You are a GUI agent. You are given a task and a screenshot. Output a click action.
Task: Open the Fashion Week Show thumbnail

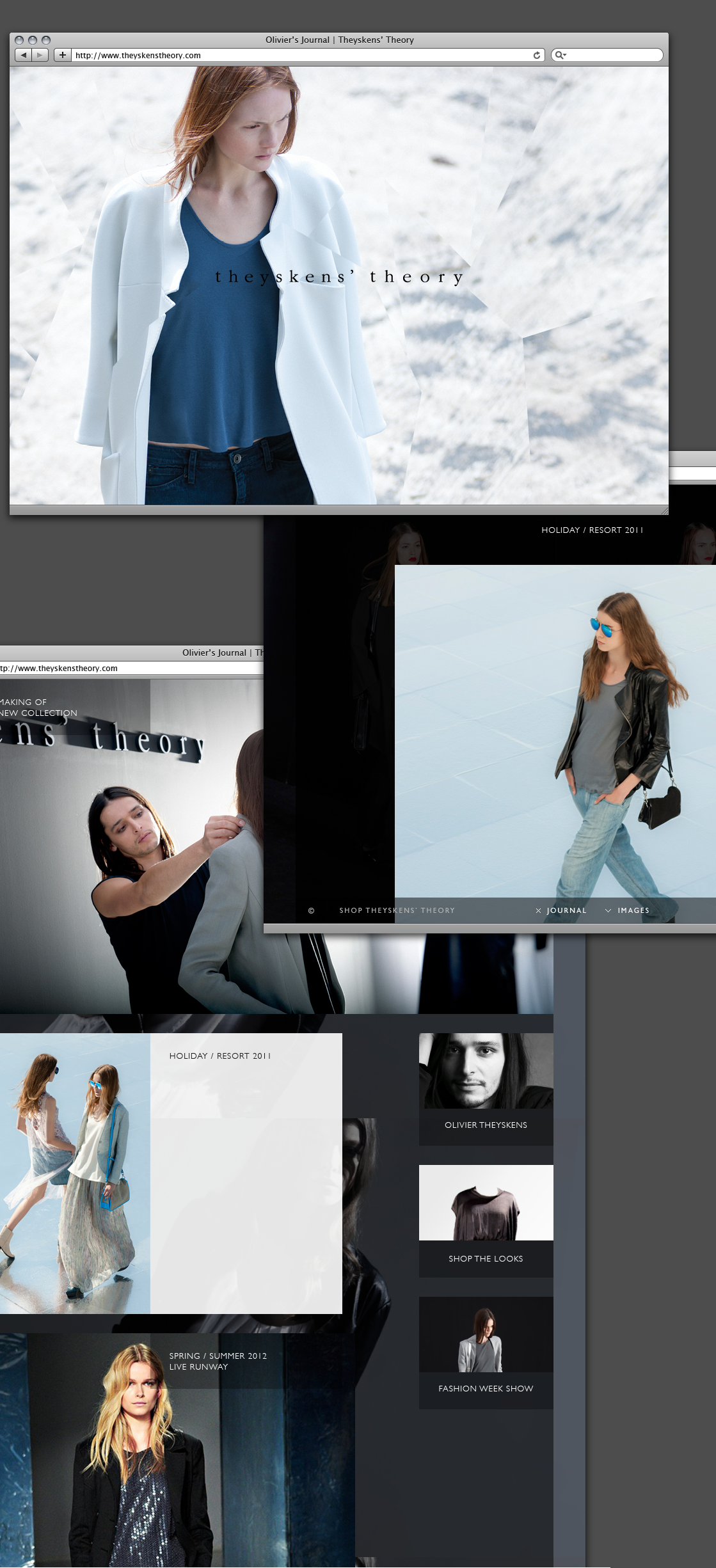(x=486, y=1334)
